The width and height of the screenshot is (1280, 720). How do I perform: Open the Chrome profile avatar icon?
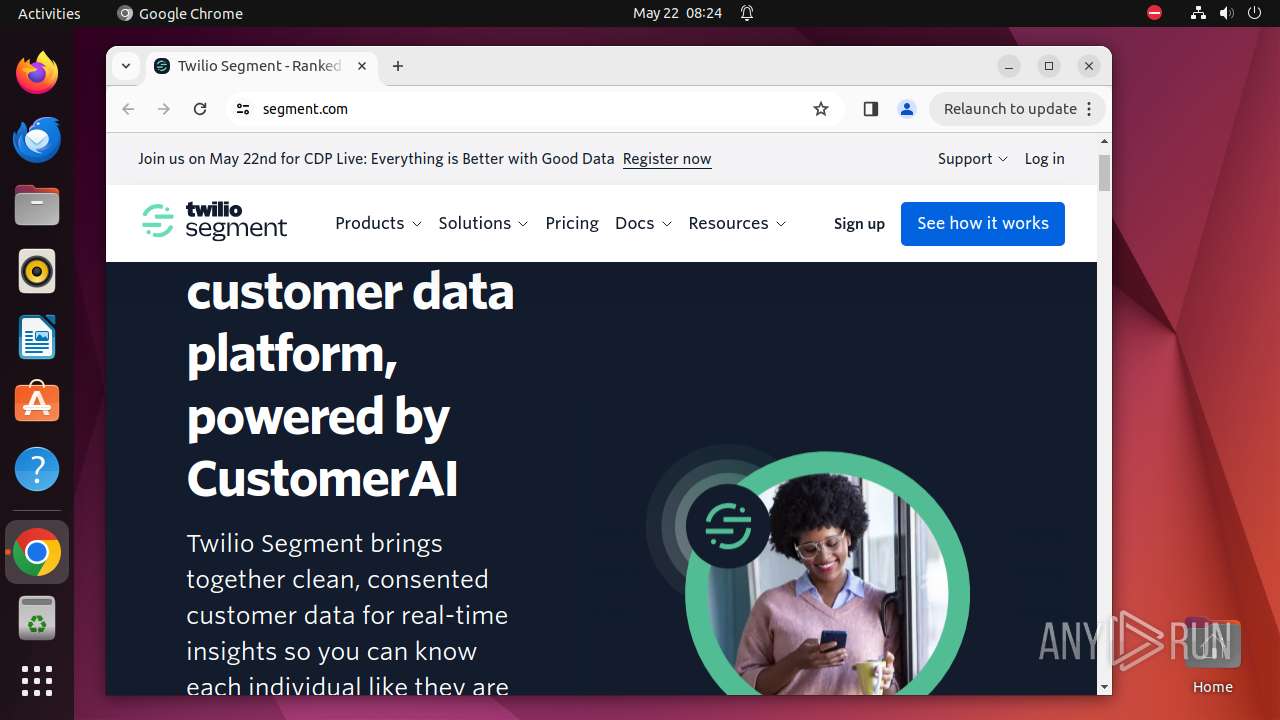pyautogui.click(x=907, y=109)
